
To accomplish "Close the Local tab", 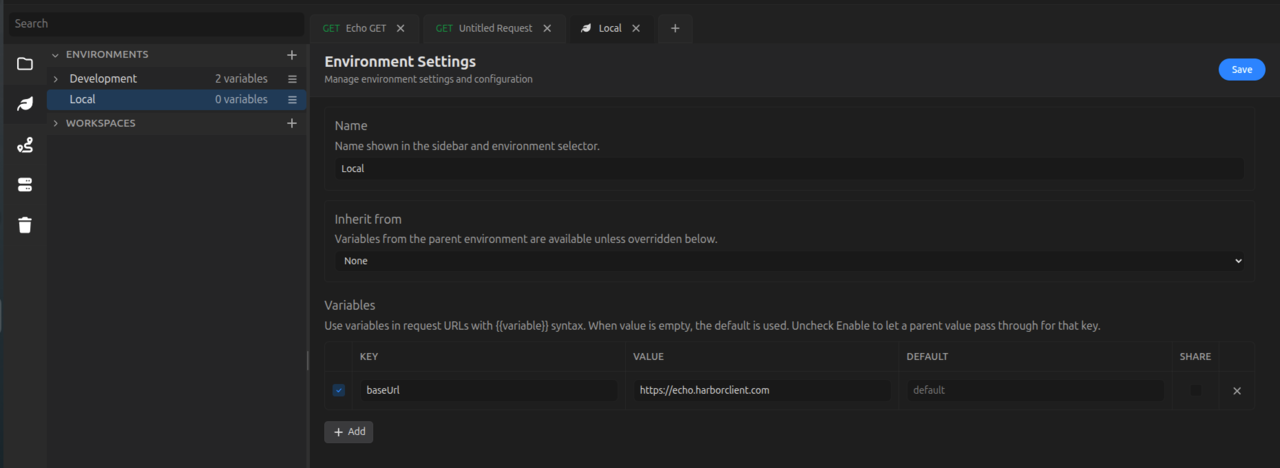I will [x=637, y=28].
